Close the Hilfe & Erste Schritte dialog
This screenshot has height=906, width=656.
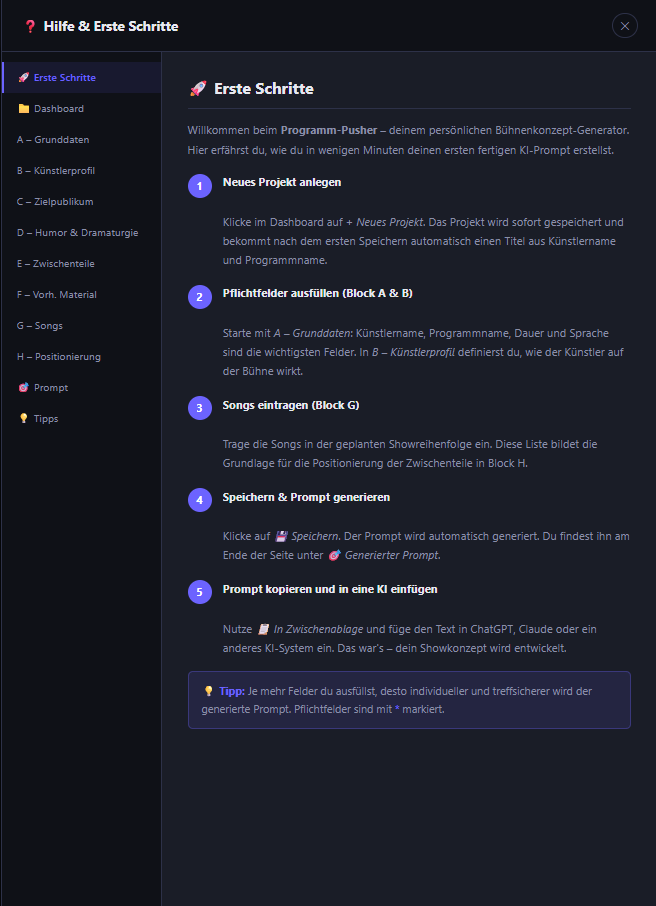coord(625,26)
